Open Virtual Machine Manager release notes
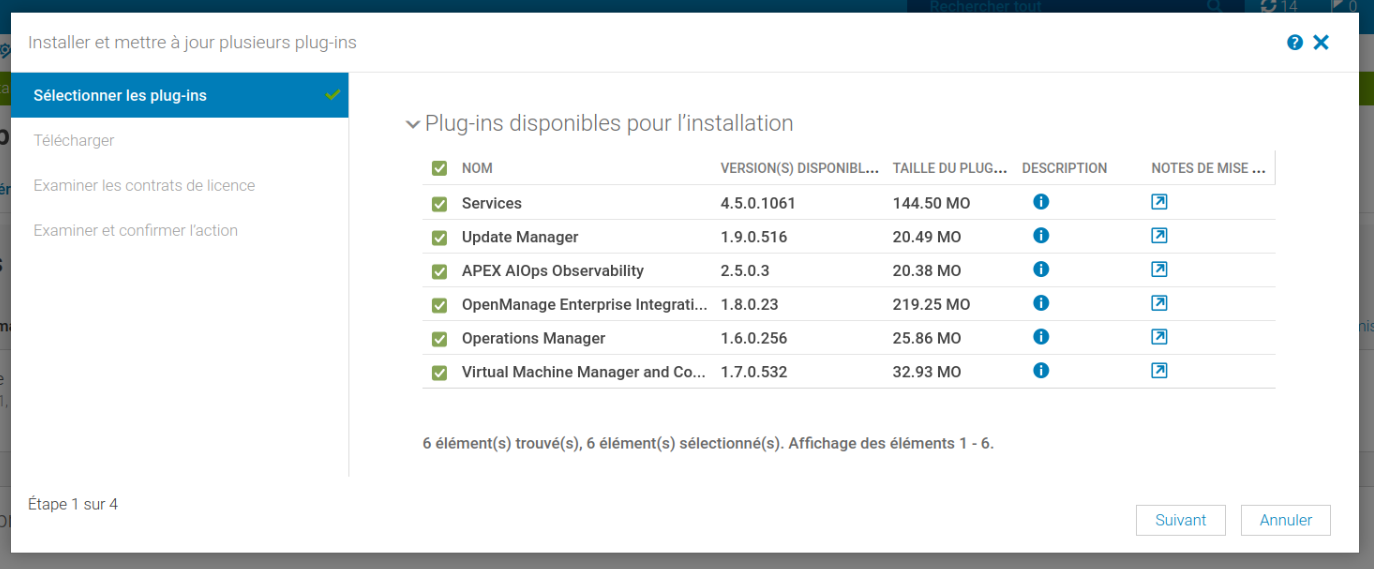The width and height of the screenshot is (1374, 569). 1159,371
